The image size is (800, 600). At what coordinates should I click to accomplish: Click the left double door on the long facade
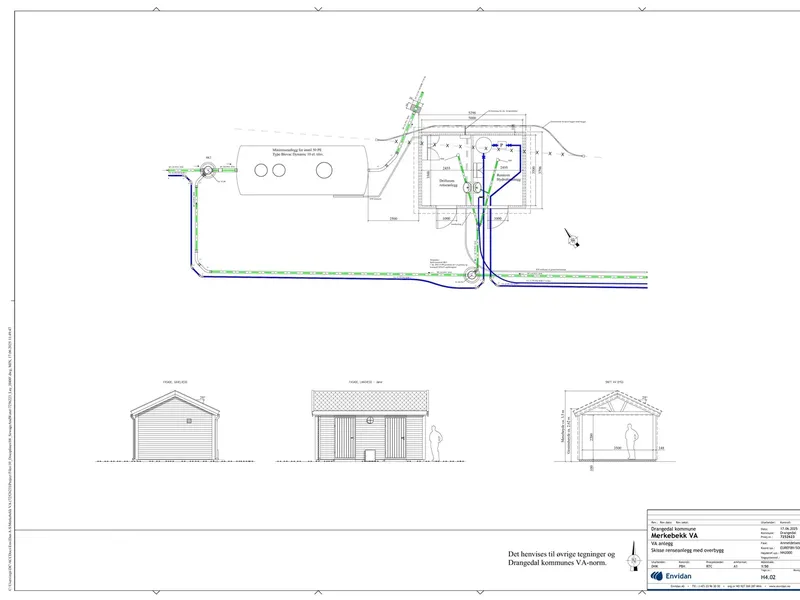(x=345, y=437)
